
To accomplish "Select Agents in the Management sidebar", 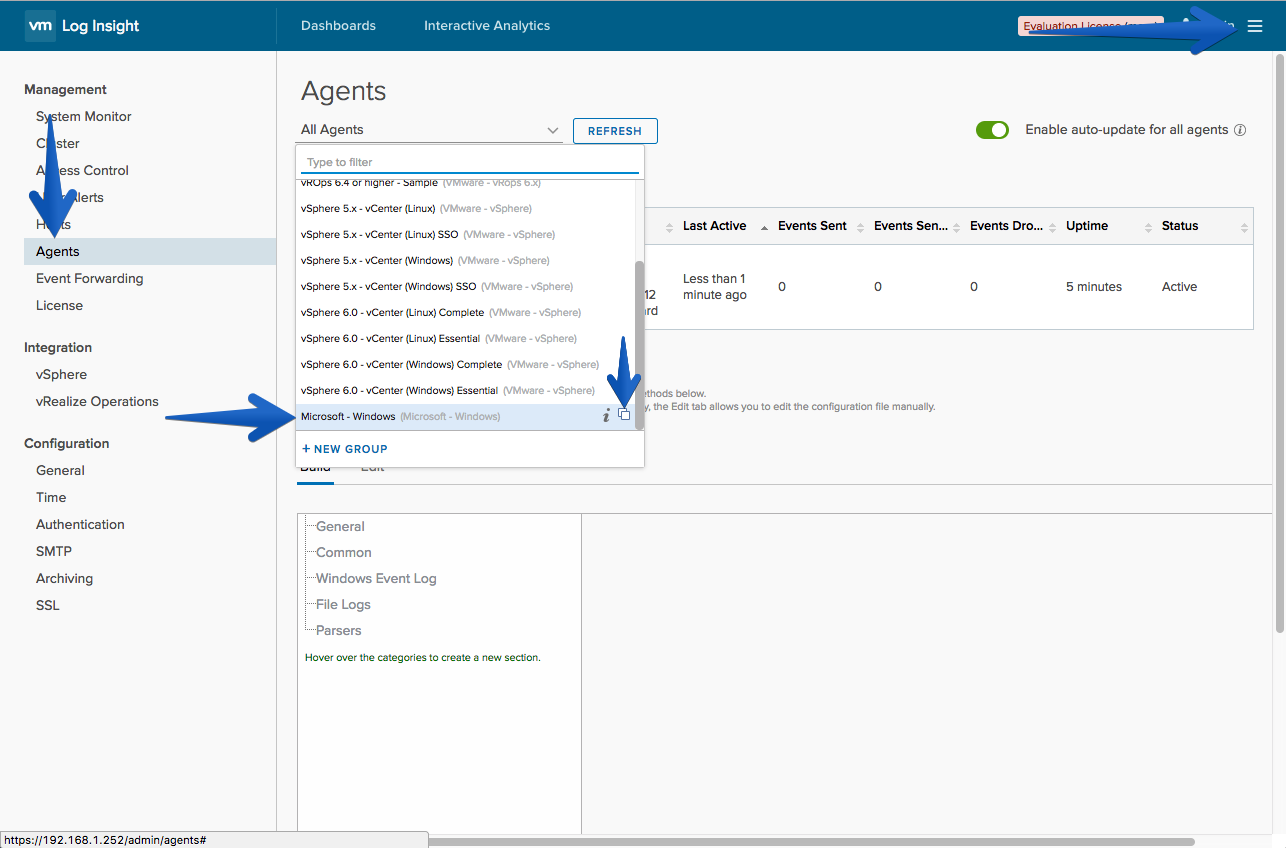I will [x=150, y=252].
